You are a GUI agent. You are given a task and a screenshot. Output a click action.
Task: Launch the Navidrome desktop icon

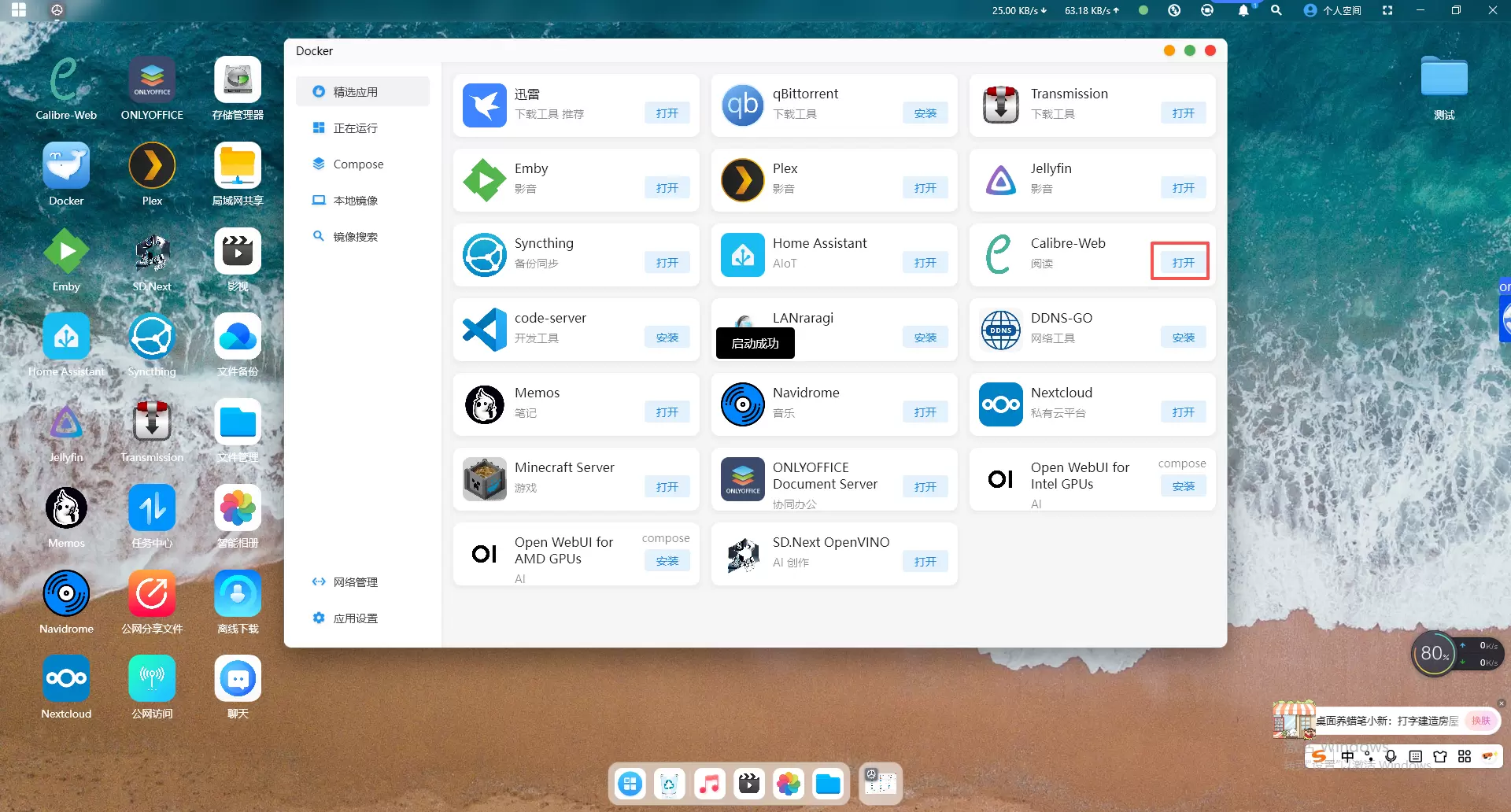pos(66,594)
